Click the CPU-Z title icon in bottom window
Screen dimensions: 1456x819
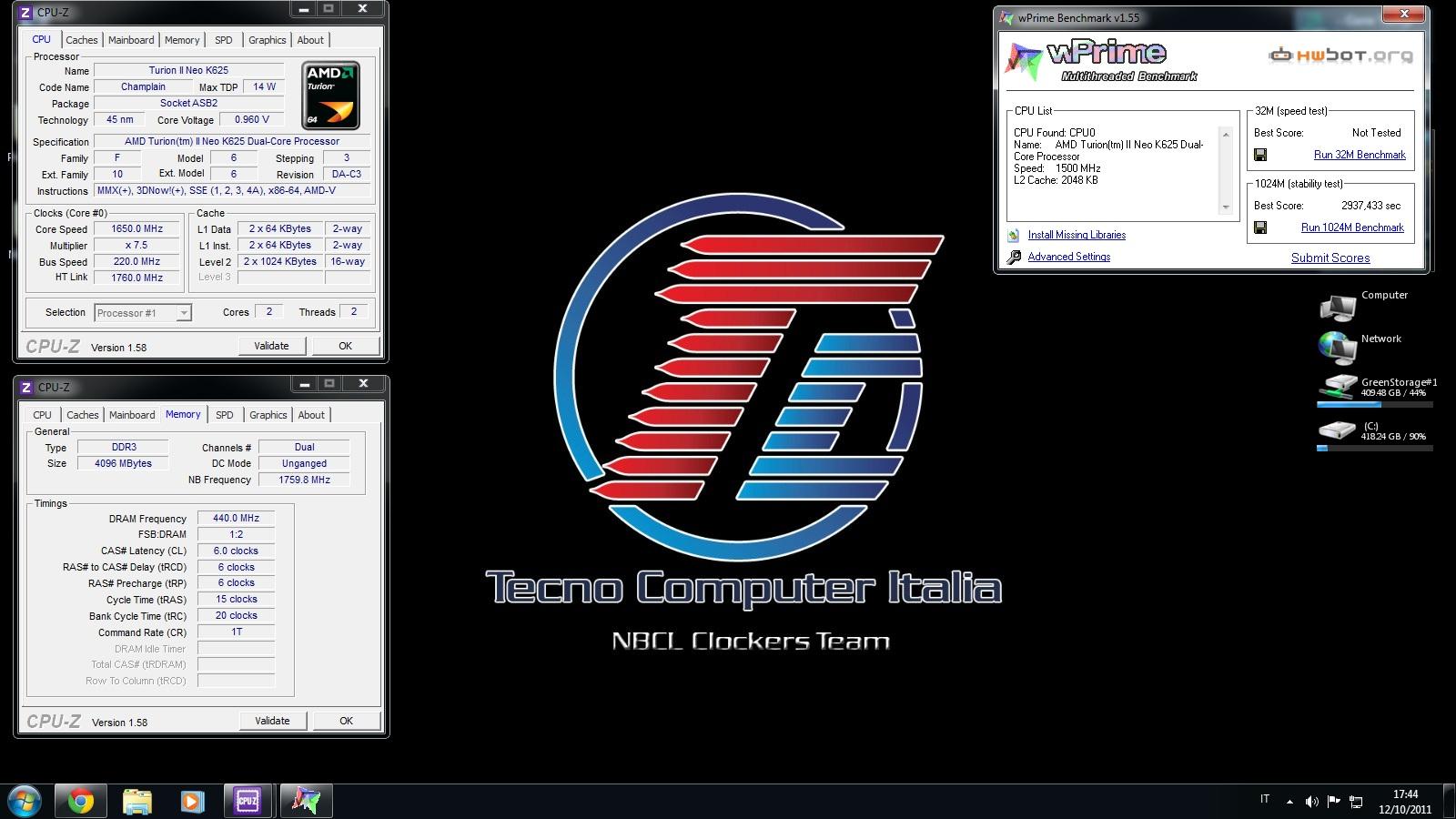[26, 387]
